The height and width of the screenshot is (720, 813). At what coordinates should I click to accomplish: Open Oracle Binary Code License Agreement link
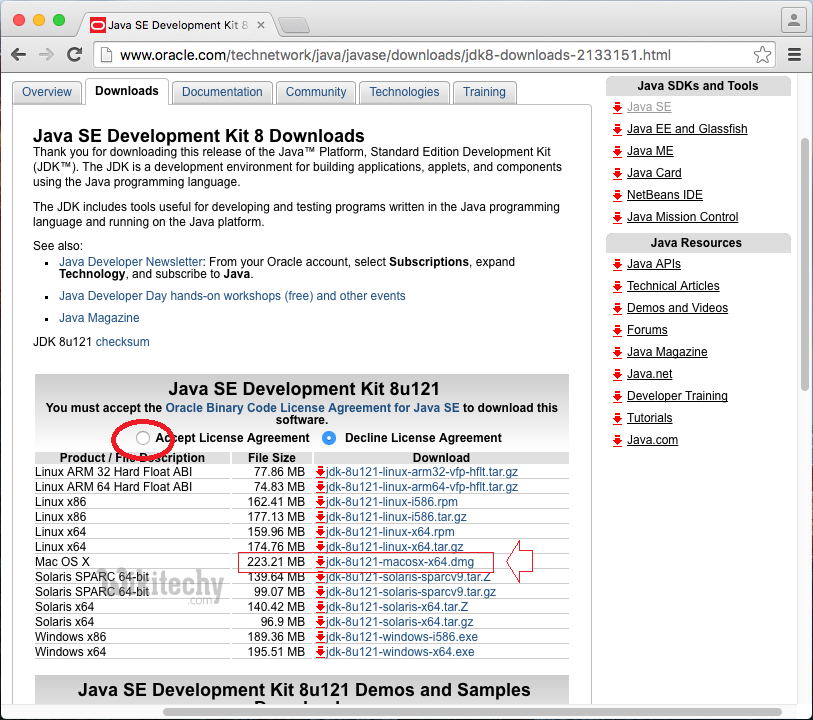click(312, 408)
